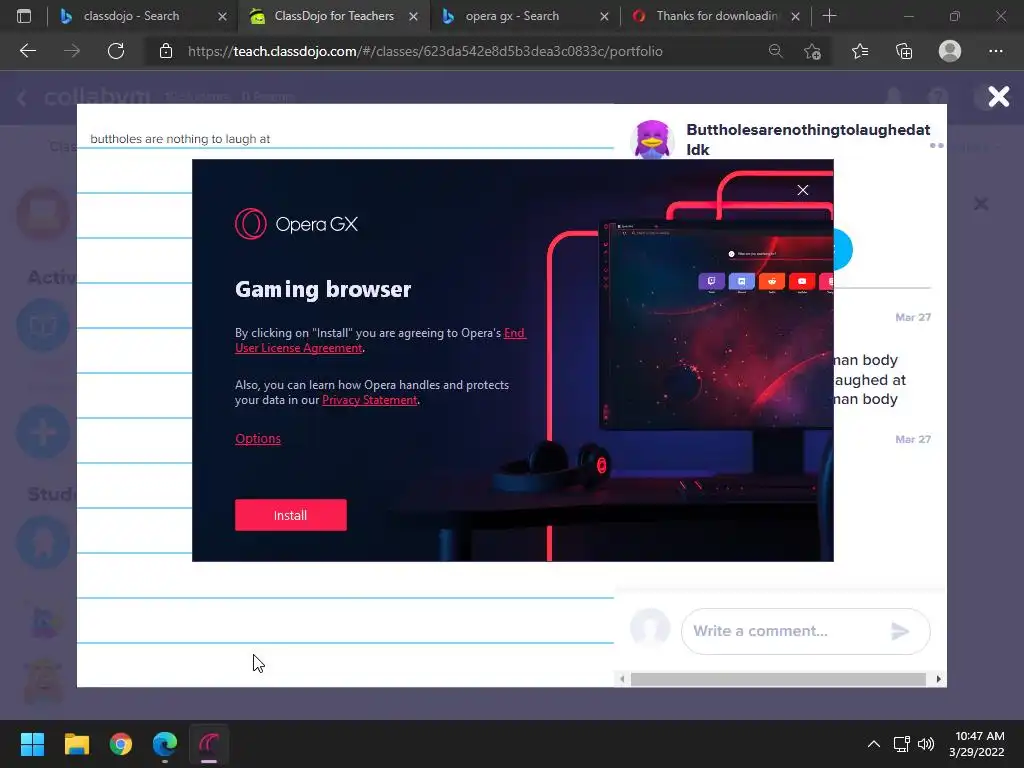
Task: Go back in browser
Action: tap(27, 51)
